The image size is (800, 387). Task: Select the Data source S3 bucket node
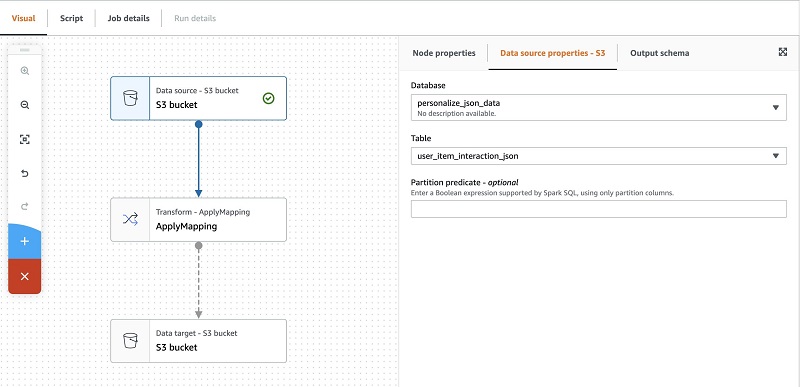[198, 98]
